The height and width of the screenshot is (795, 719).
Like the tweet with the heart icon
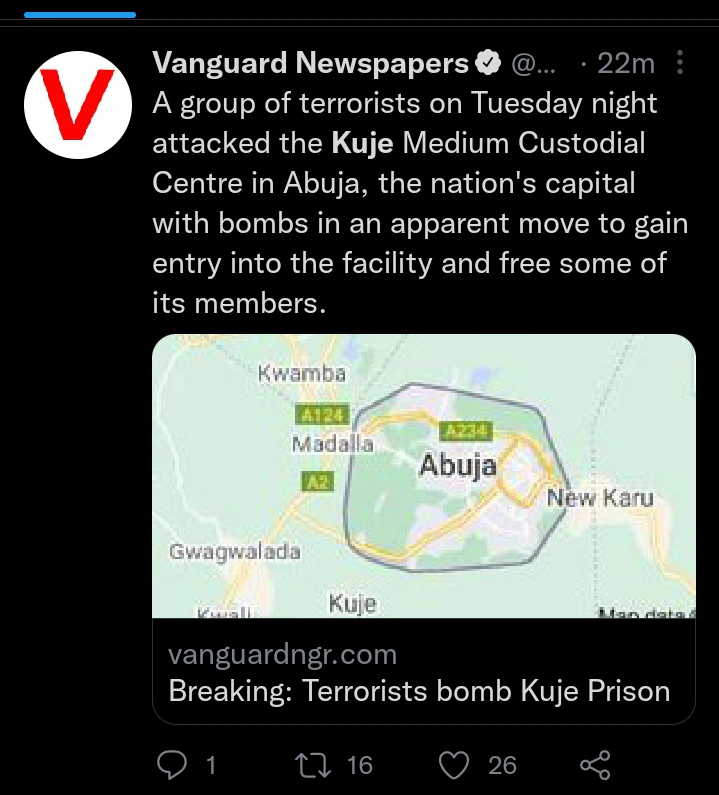click(455, 765)
